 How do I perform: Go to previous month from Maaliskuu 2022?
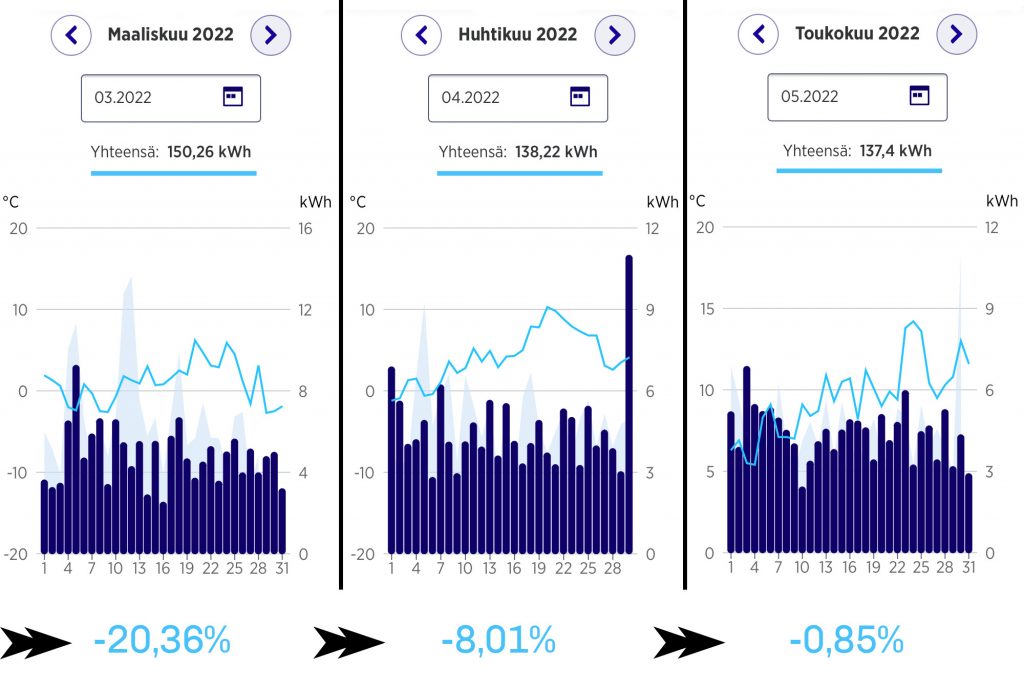tap(71, 35)
